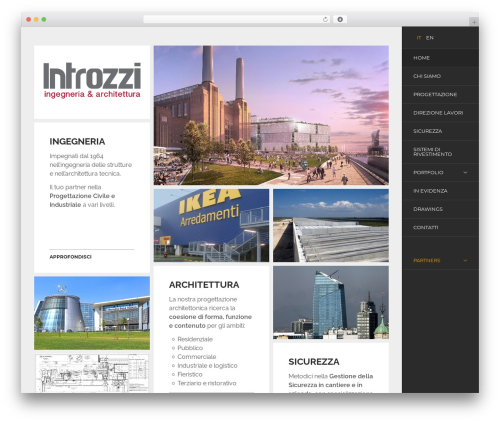Click the APPROFONDISCI link
The height and width of the screenshot is (423, 500).
pos(70,257)
